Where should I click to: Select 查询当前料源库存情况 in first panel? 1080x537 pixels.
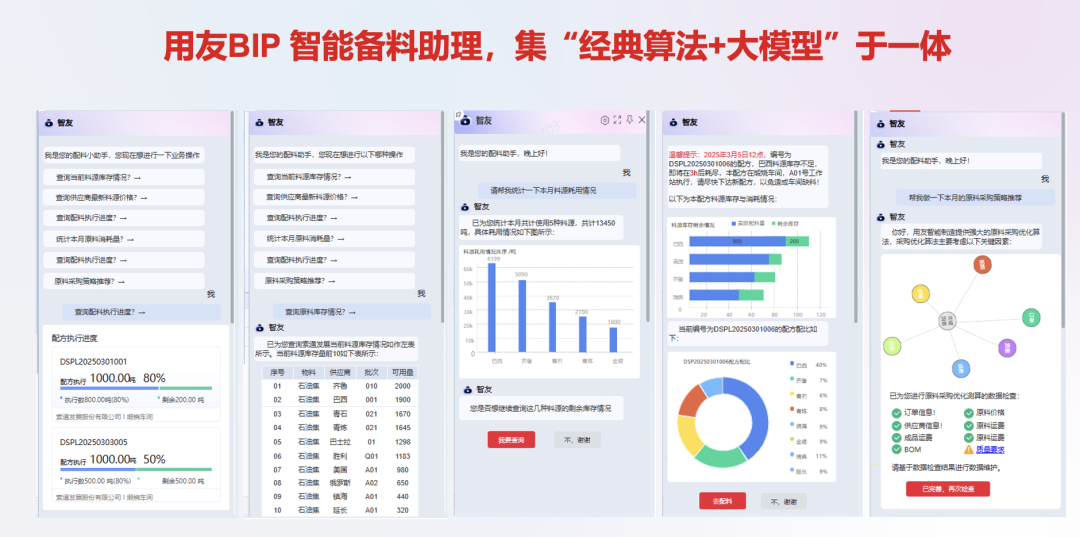pos(100,177)
